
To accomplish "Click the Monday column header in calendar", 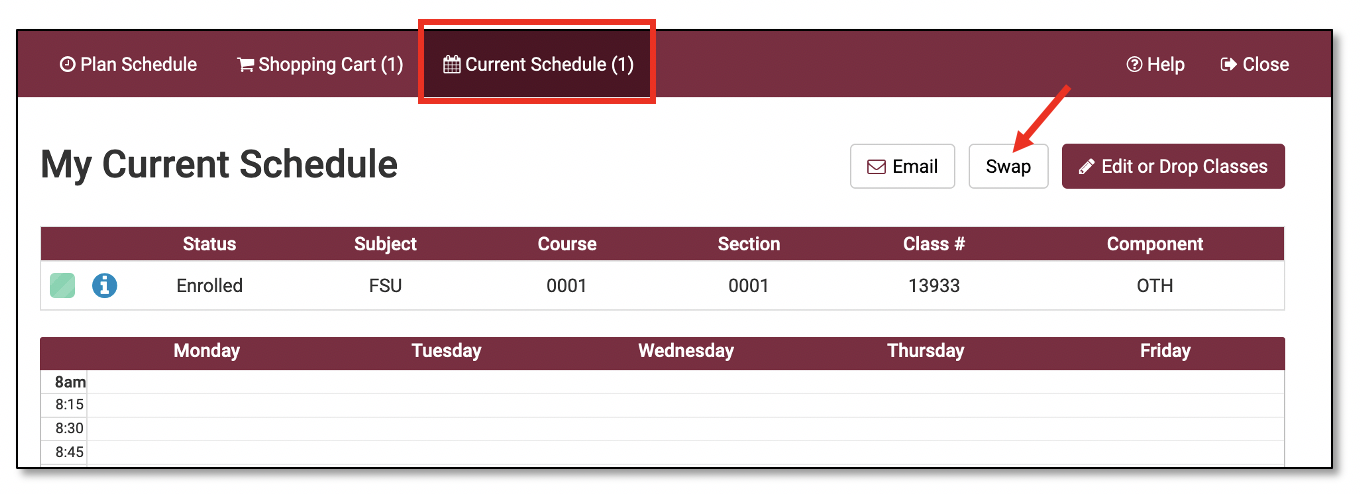I will 206,351.
